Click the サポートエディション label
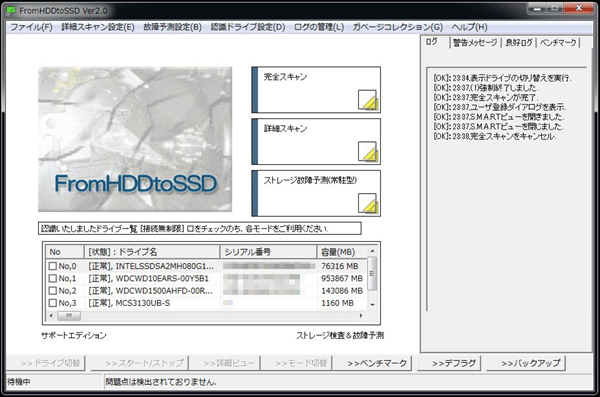Screen dimensions: 600x397 click(x=74, y=335)
